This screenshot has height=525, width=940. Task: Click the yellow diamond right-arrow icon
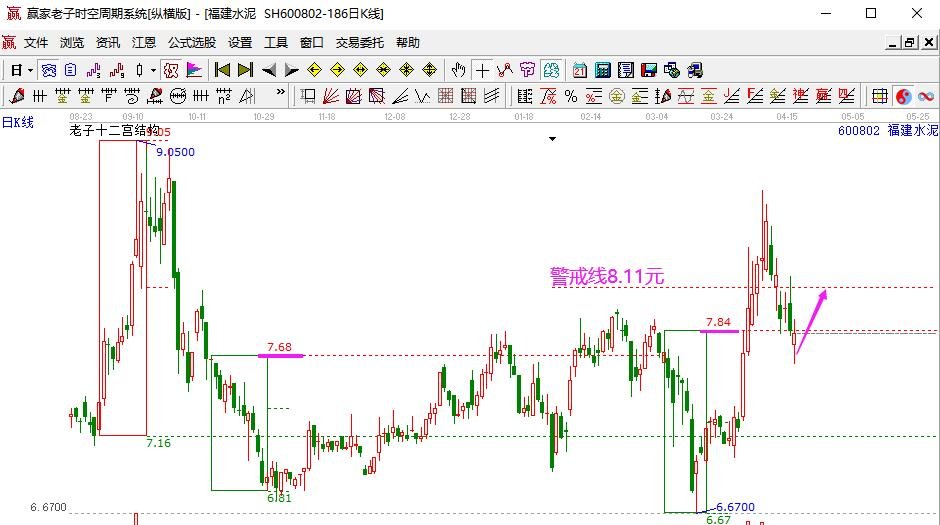[x=338, y=70]
